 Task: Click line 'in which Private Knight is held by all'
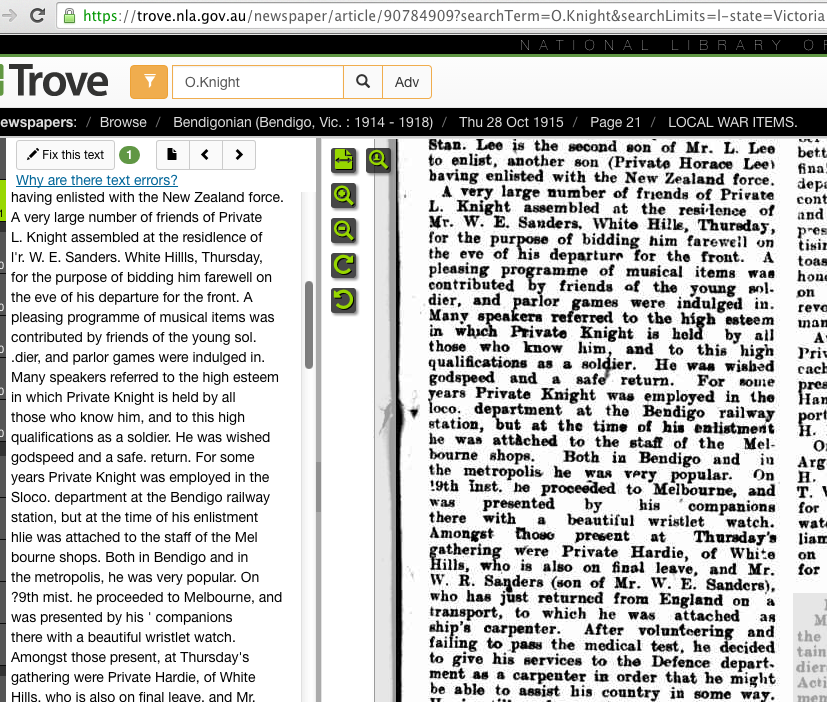tap(123, 398)
